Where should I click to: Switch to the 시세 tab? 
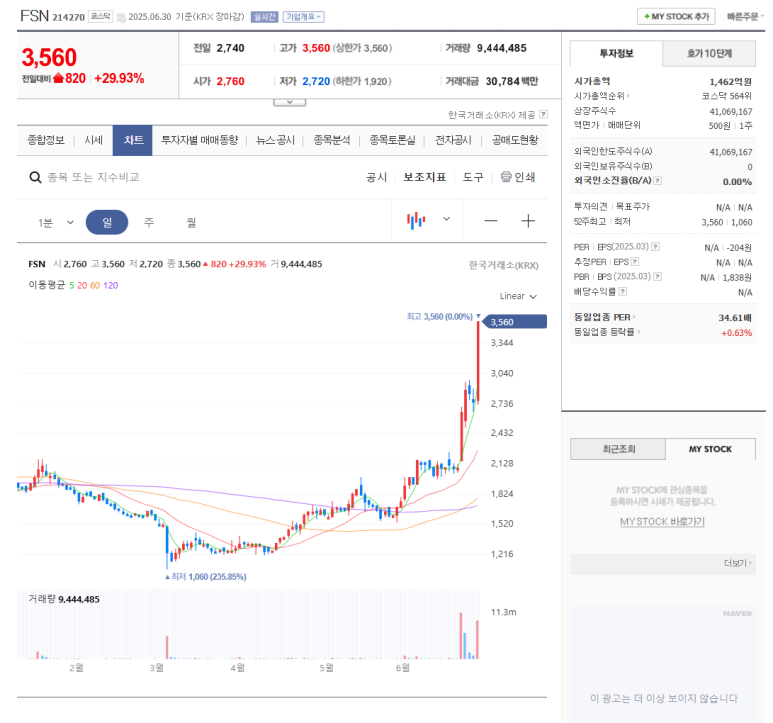(x=93, y=140)
